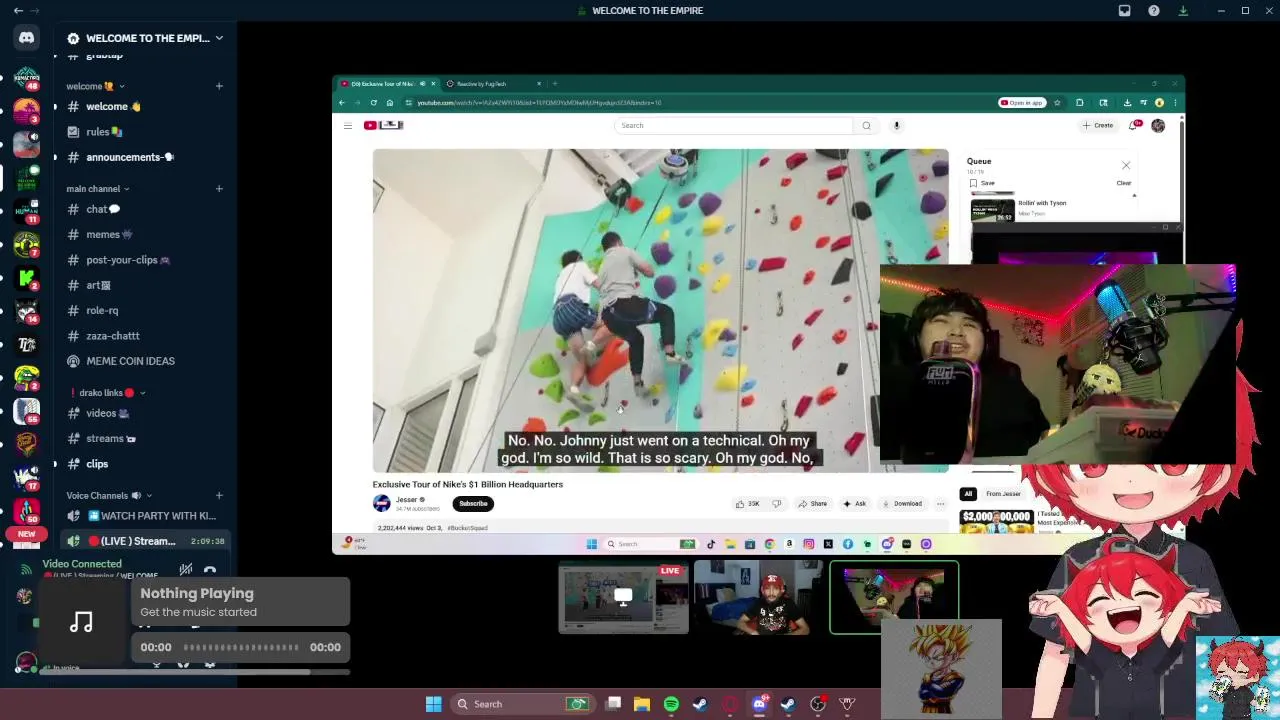Click the YouTube search magnifier button

pyautogui.click(x=866, y=125)
